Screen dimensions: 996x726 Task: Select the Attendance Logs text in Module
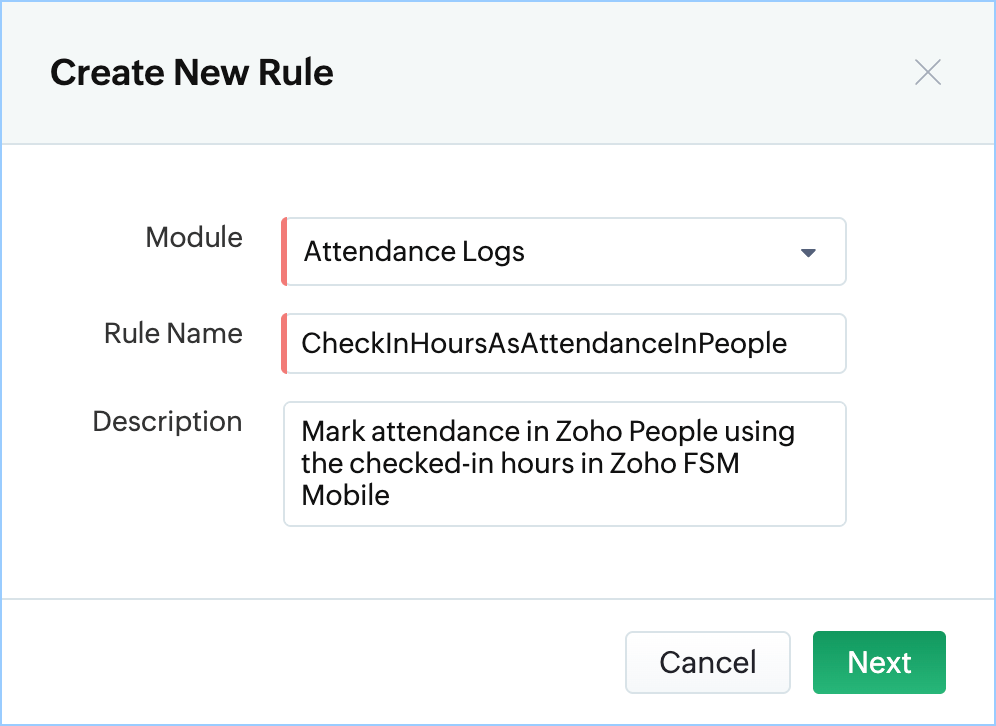coord(414,252)
